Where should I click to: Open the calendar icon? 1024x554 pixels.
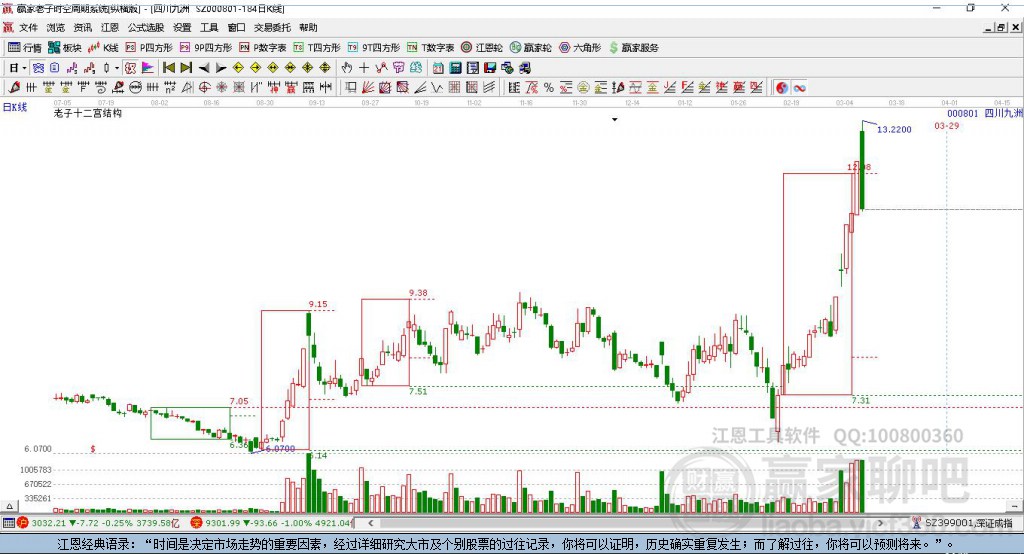pos(438,68)
